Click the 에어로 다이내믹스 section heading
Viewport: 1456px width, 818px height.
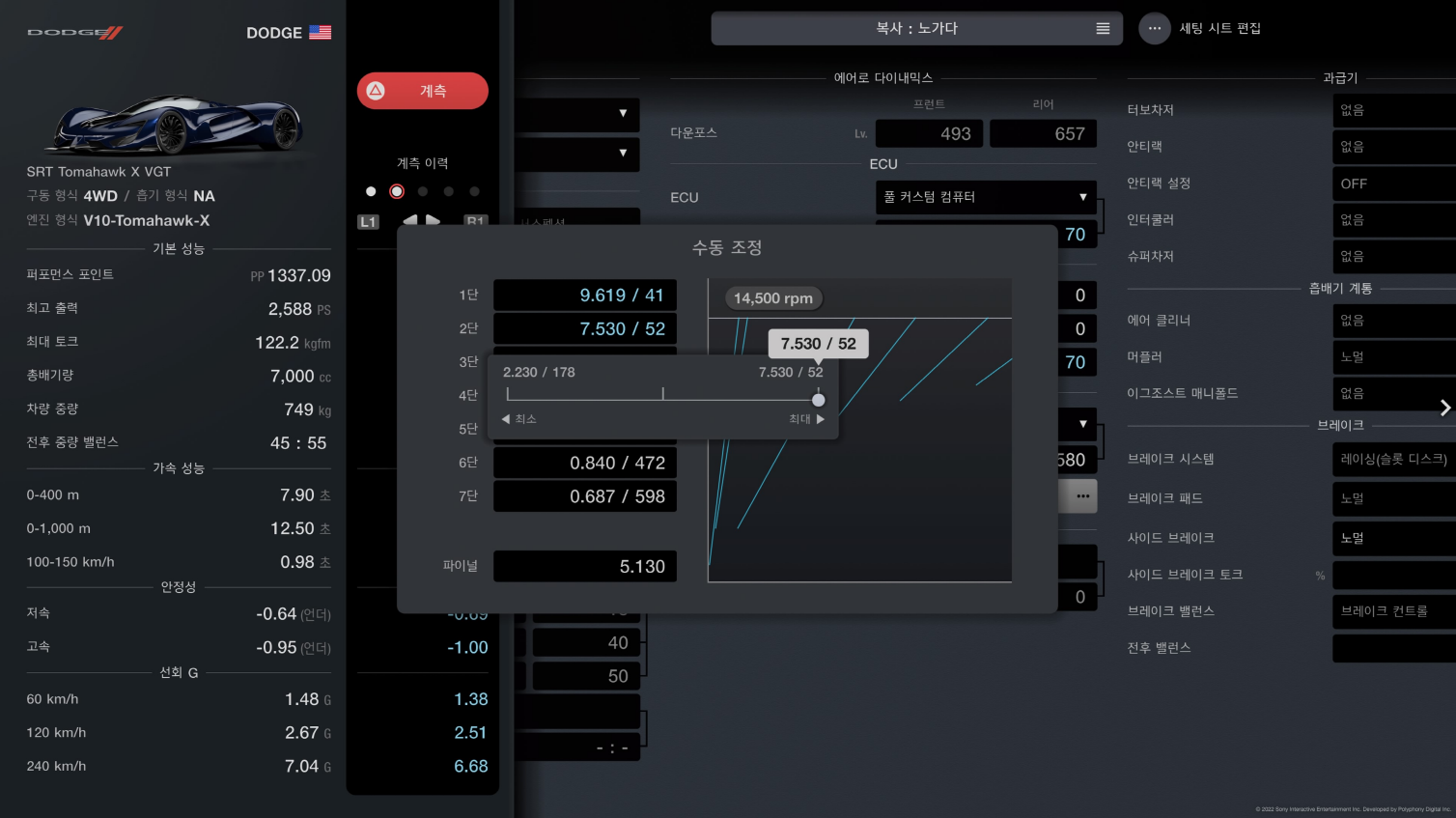pos(883,78)
